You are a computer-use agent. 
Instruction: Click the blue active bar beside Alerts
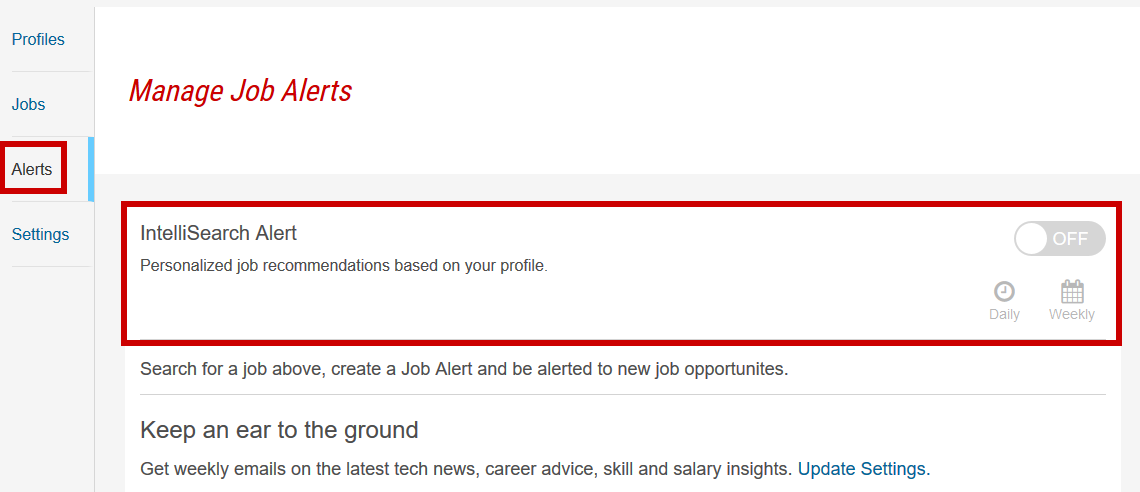click(x=91, y=169)
